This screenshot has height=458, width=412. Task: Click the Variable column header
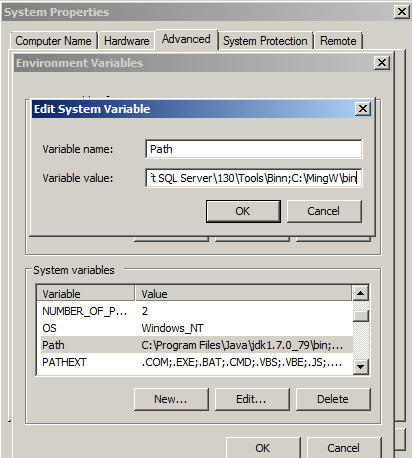point(86,294)
